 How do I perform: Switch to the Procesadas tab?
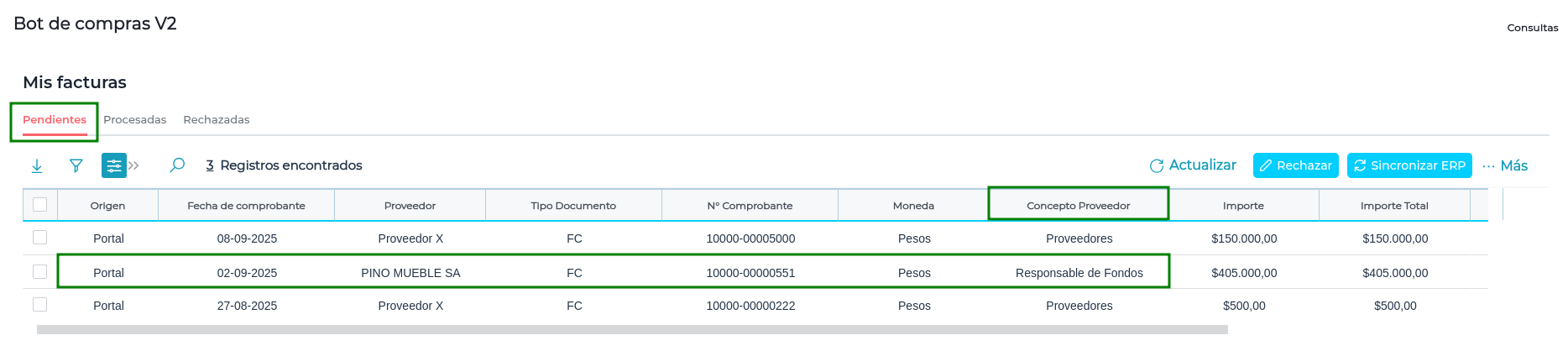pos(135,120)
